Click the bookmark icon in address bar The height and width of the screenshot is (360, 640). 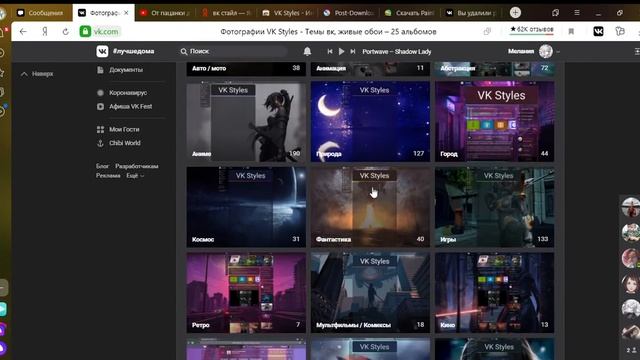tap(571, 31)
